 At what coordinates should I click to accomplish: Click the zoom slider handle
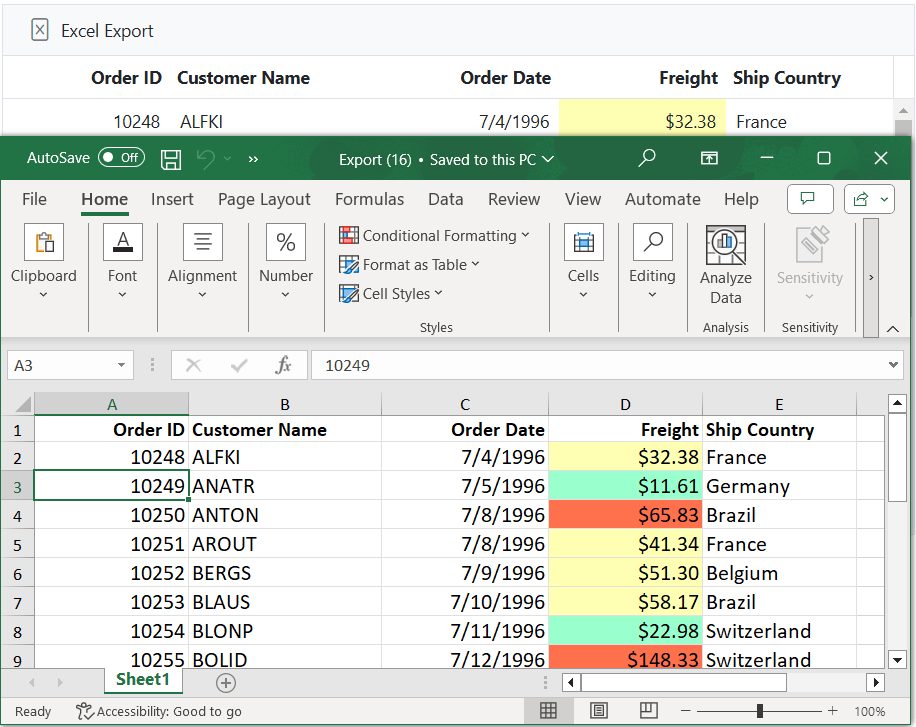pyautogui.click(x=760, y=711)
